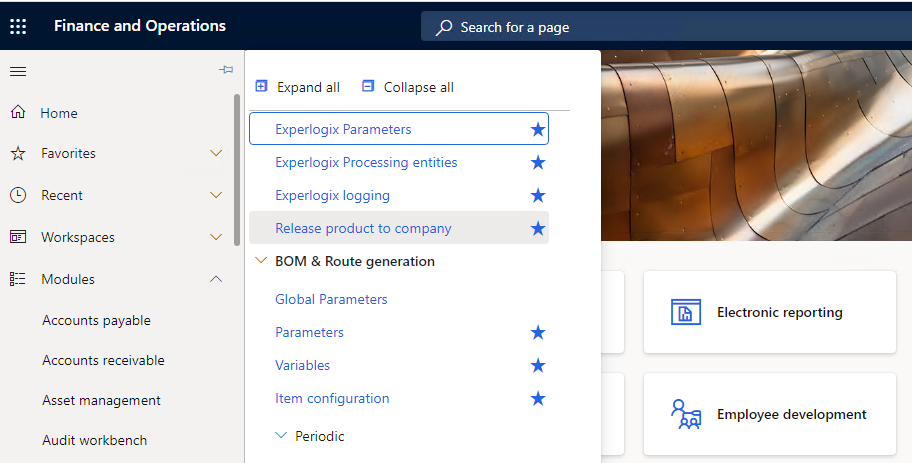The image size is (912, 463).
Task: Click the Finance and Operations title
Action: click(x=140, y=26)
